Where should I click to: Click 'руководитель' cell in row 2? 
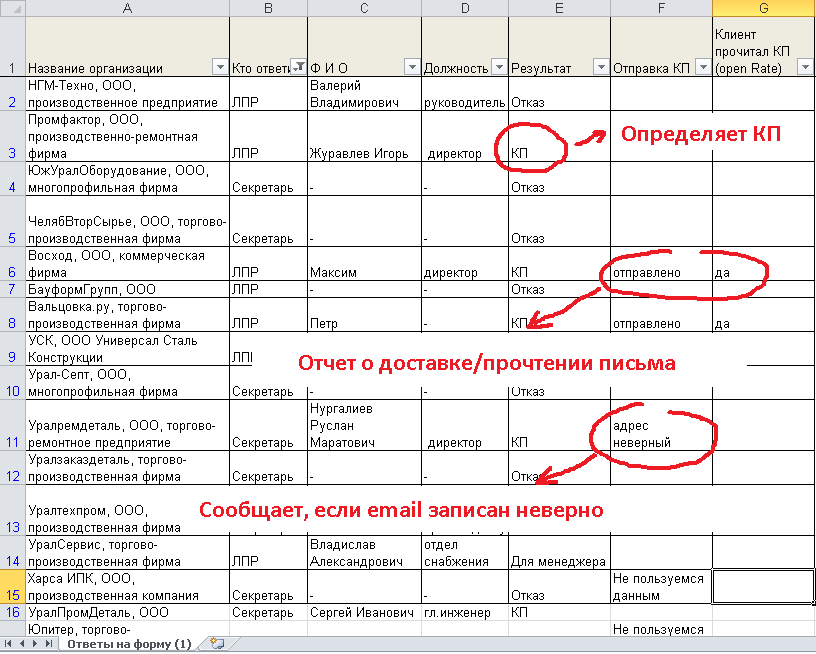coord(465,94)
